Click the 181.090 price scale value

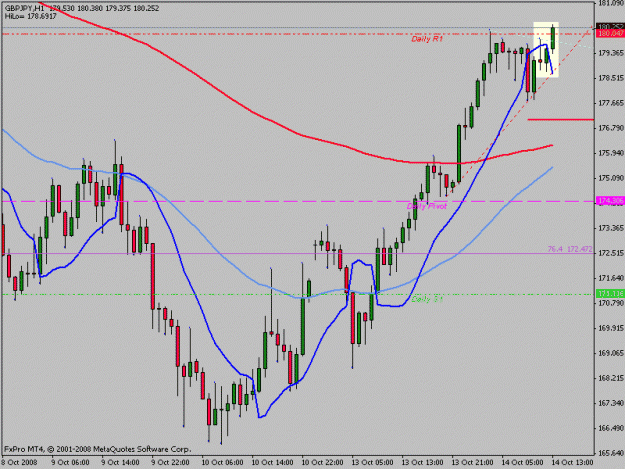pyautogui.click(x=611, y=3)
